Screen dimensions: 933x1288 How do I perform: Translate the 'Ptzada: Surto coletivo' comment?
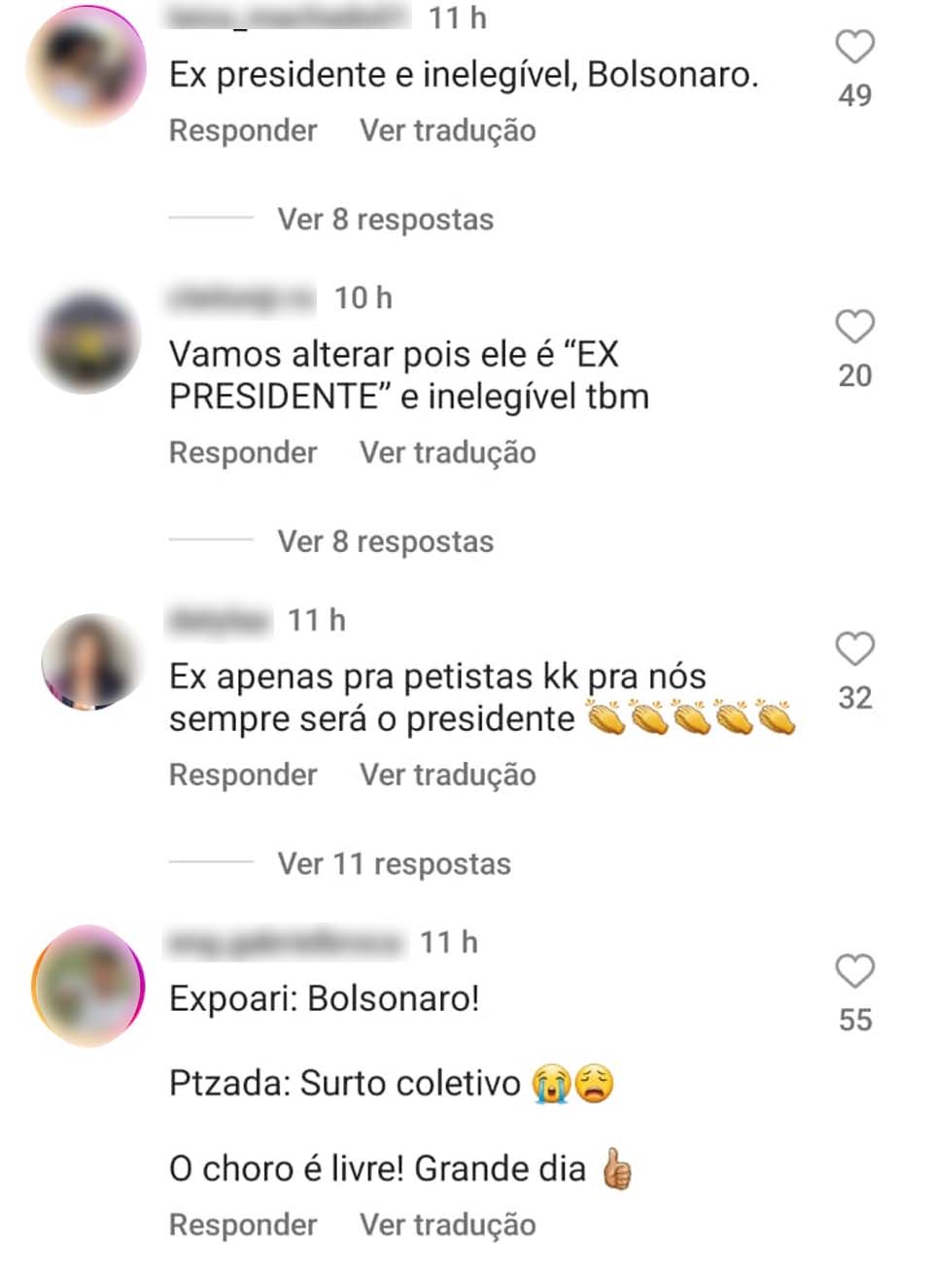[x=448, y=1225]
